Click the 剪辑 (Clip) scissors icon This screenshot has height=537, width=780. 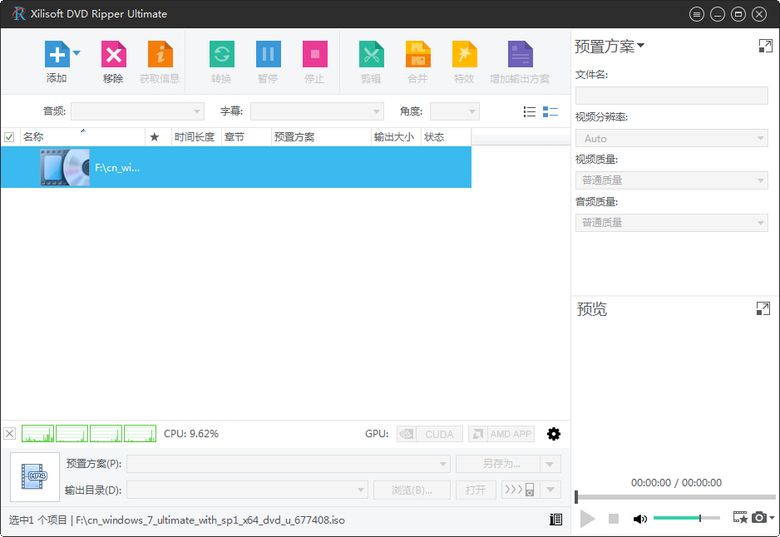point(372,54)
